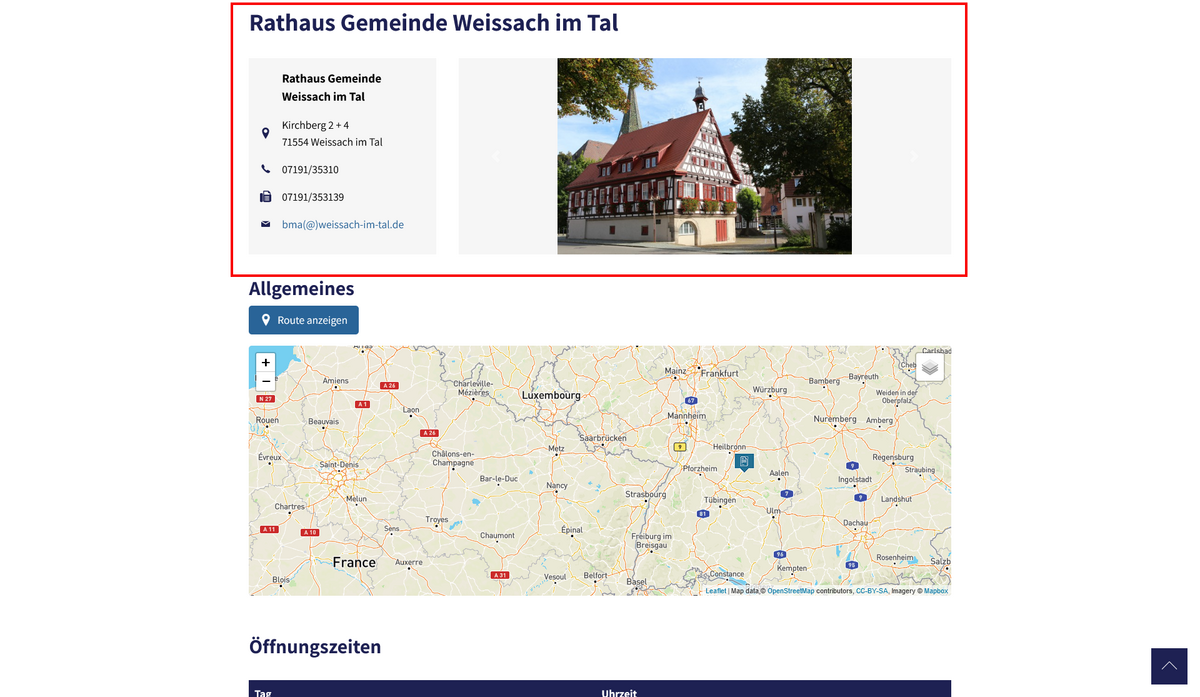Image resolution: width=1200 pixels, height=697 pixels.
Task: Open the OpenStreetMap contributors link
Action: coord(791,591)
